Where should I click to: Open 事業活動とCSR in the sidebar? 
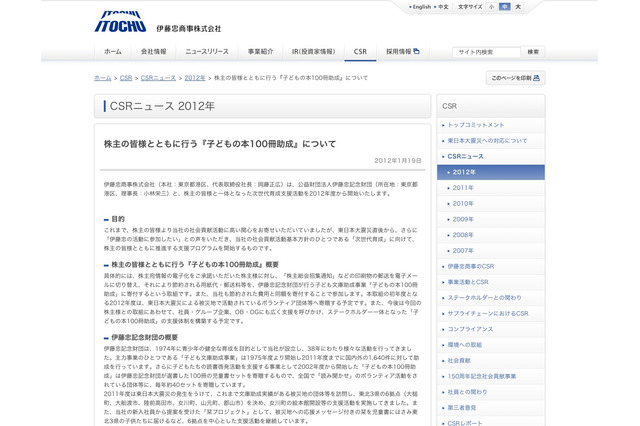(491, 282)
